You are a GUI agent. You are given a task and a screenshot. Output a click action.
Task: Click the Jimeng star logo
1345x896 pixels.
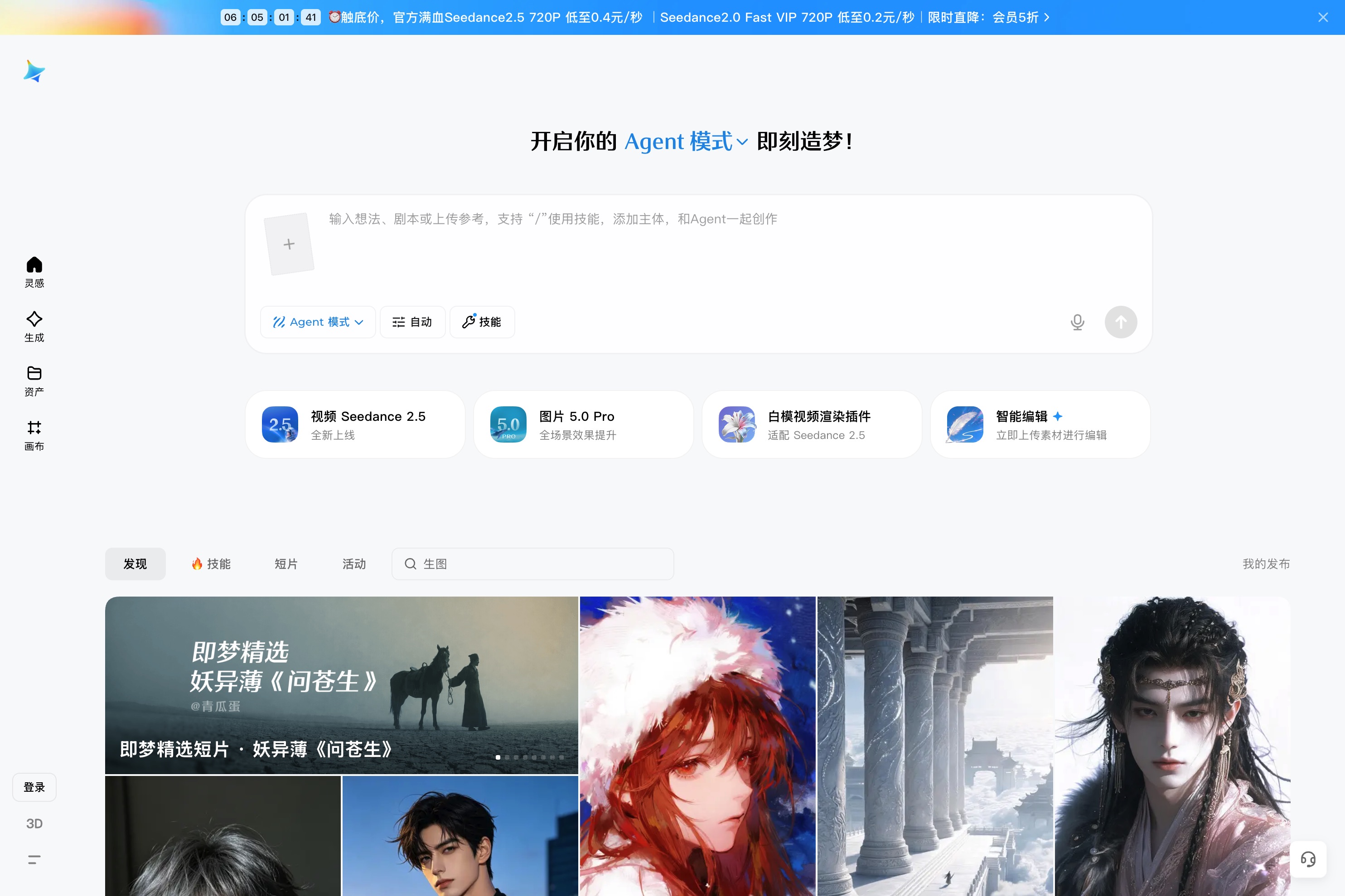click(x=34, y=72)
